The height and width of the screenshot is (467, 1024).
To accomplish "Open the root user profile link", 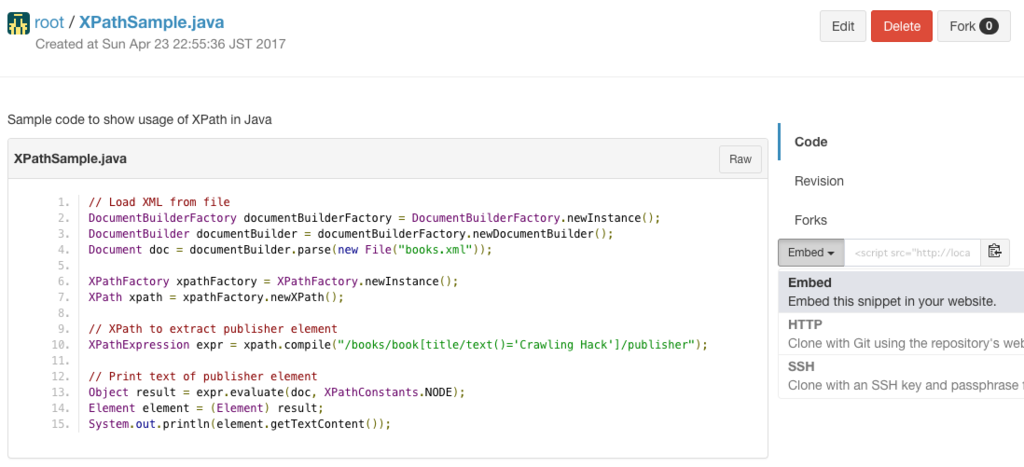I will 50,23.
